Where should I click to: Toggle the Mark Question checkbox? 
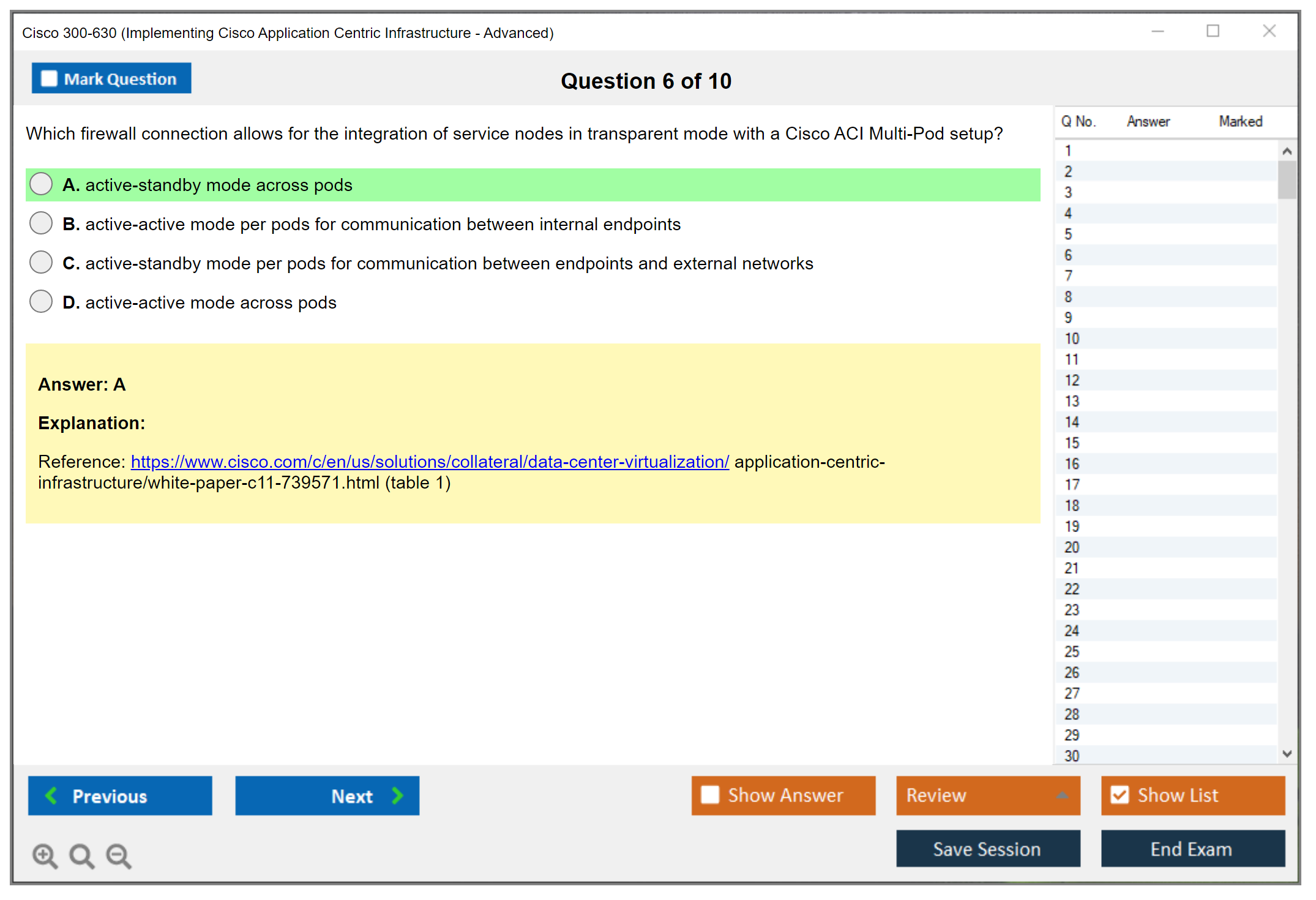(49, 78)
